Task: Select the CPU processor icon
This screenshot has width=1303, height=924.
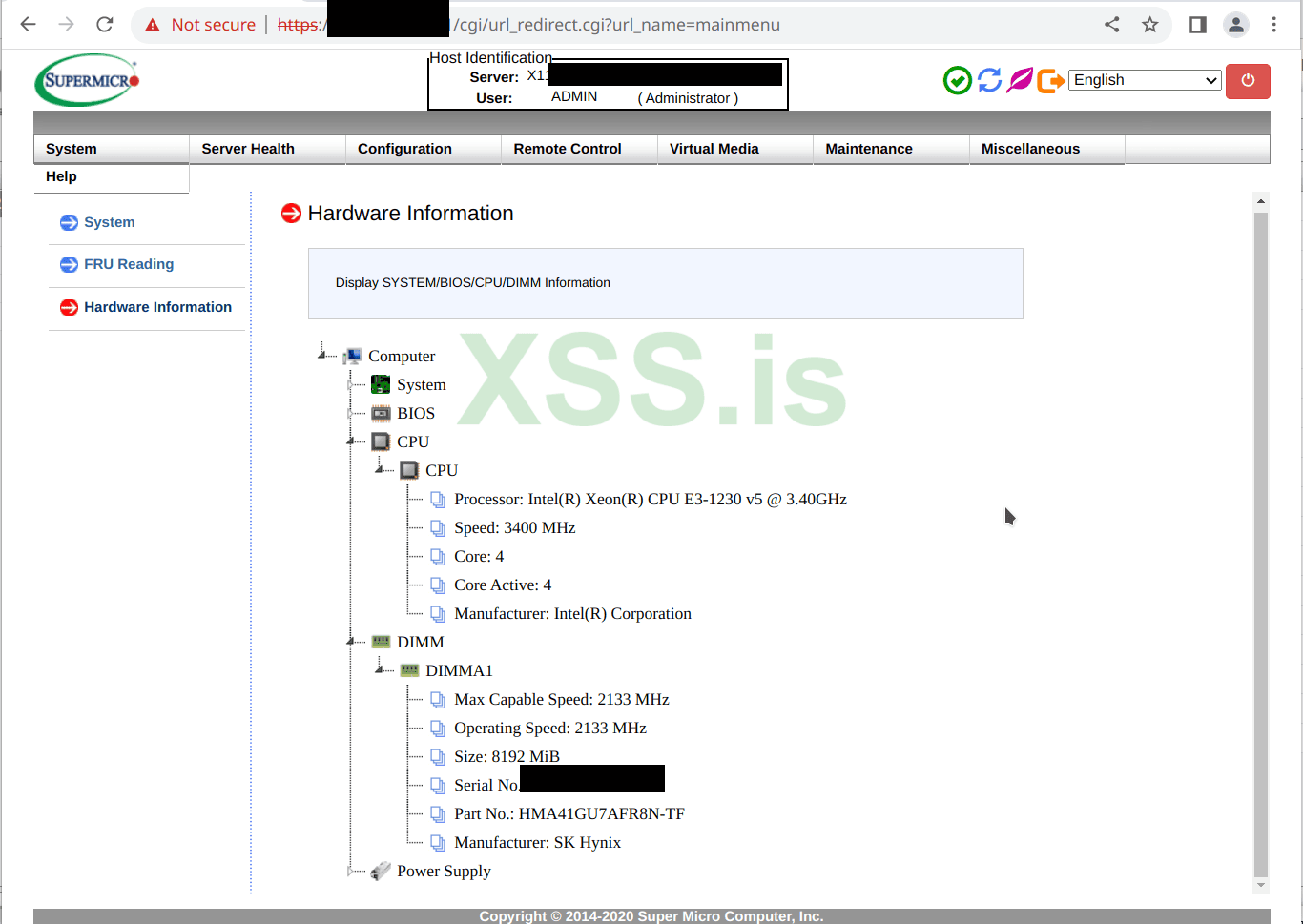Action: [381, 441]
